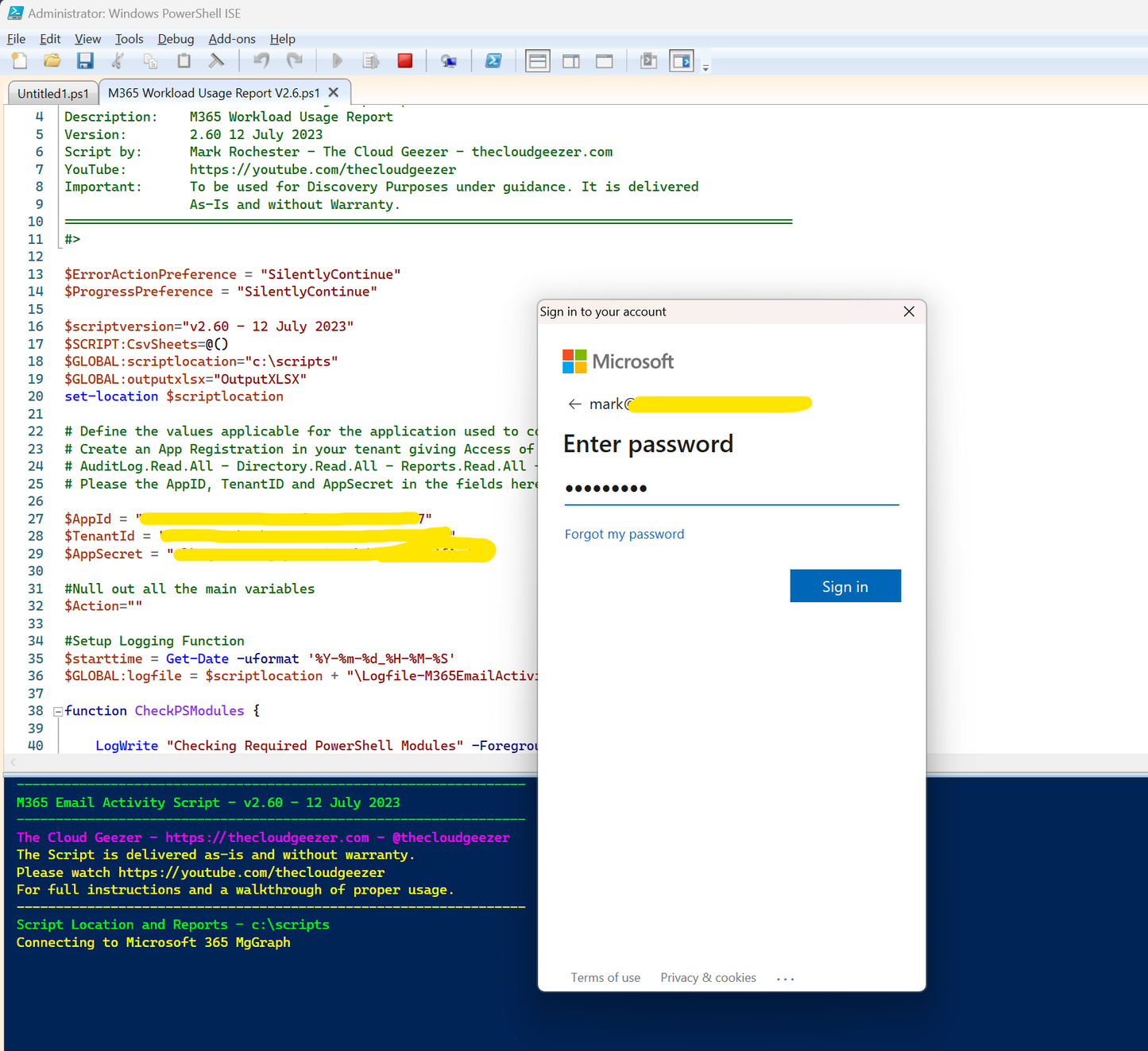This screenshot has width=1148, height=1051.
Task: Open the Debug menu
Action: pyautogui.click(x=176, y=38)
